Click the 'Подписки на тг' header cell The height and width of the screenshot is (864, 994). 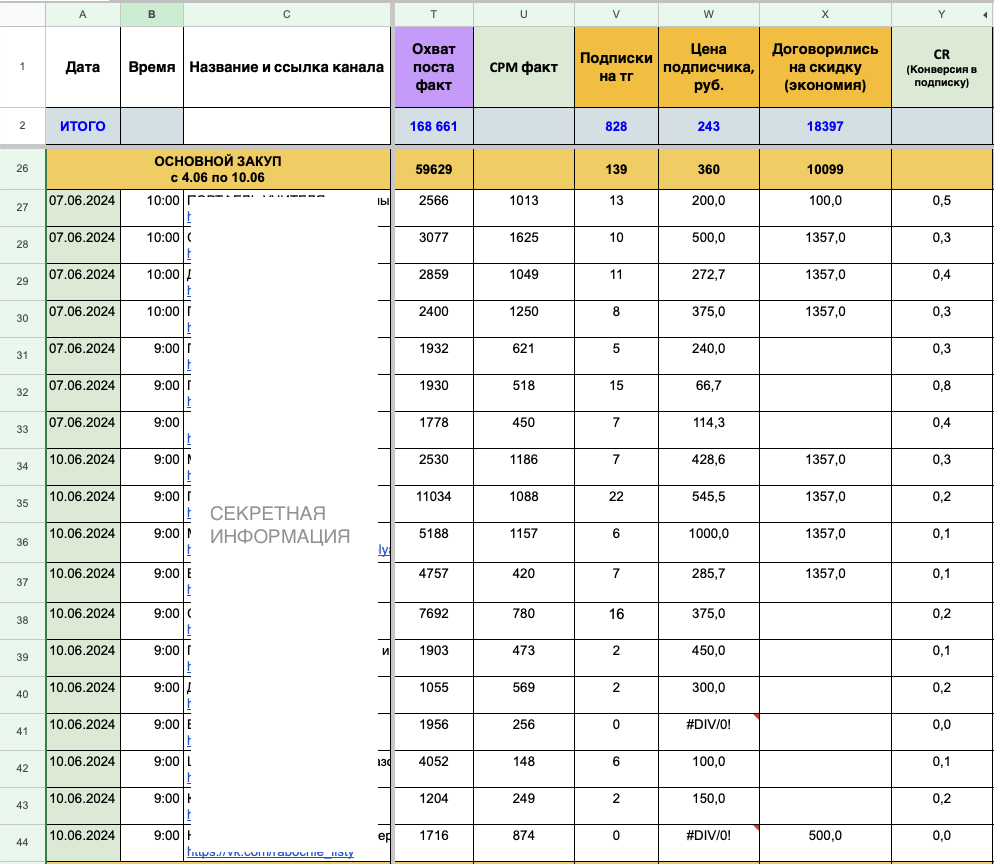pos(616,67)
